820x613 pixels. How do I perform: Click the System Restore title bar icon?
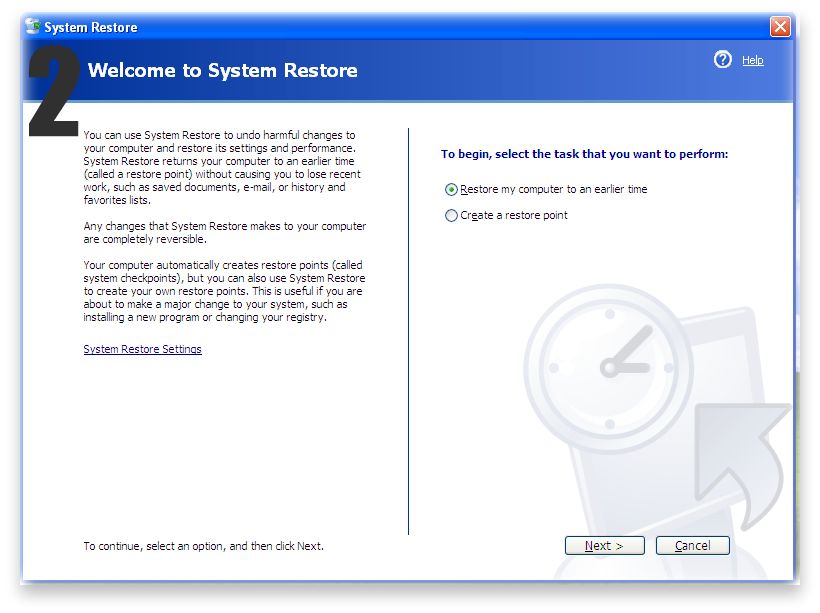(x=32, y=27)
